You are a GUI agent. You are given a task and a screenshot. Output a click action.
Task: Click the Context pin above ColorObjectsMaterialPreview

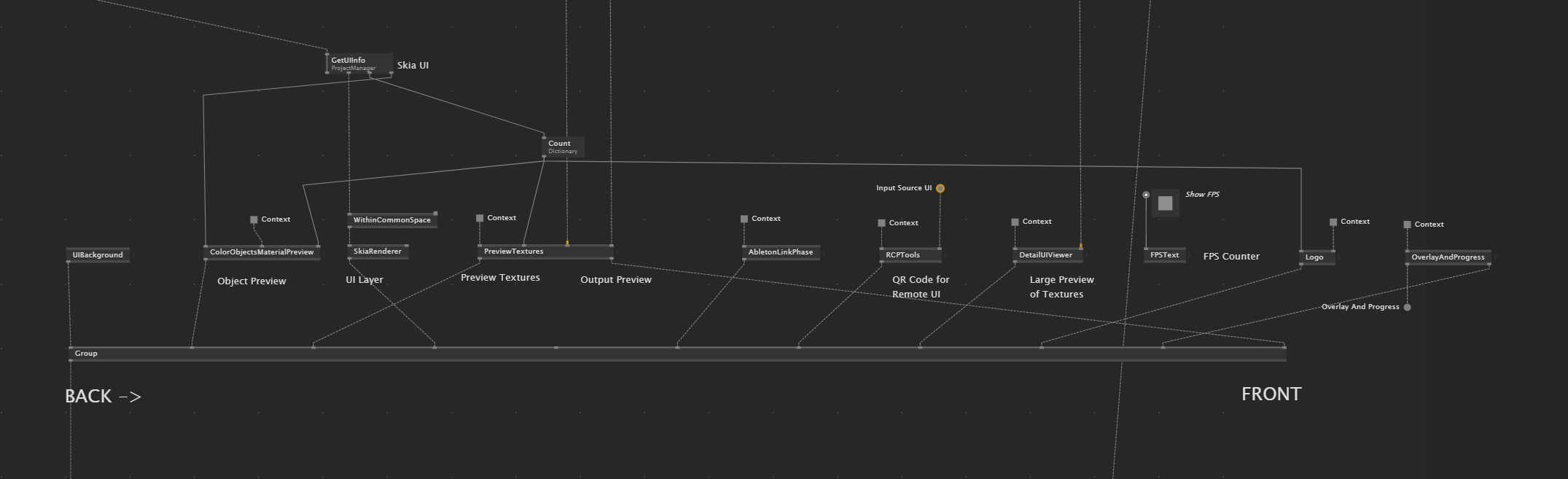[x=254, y=219]
